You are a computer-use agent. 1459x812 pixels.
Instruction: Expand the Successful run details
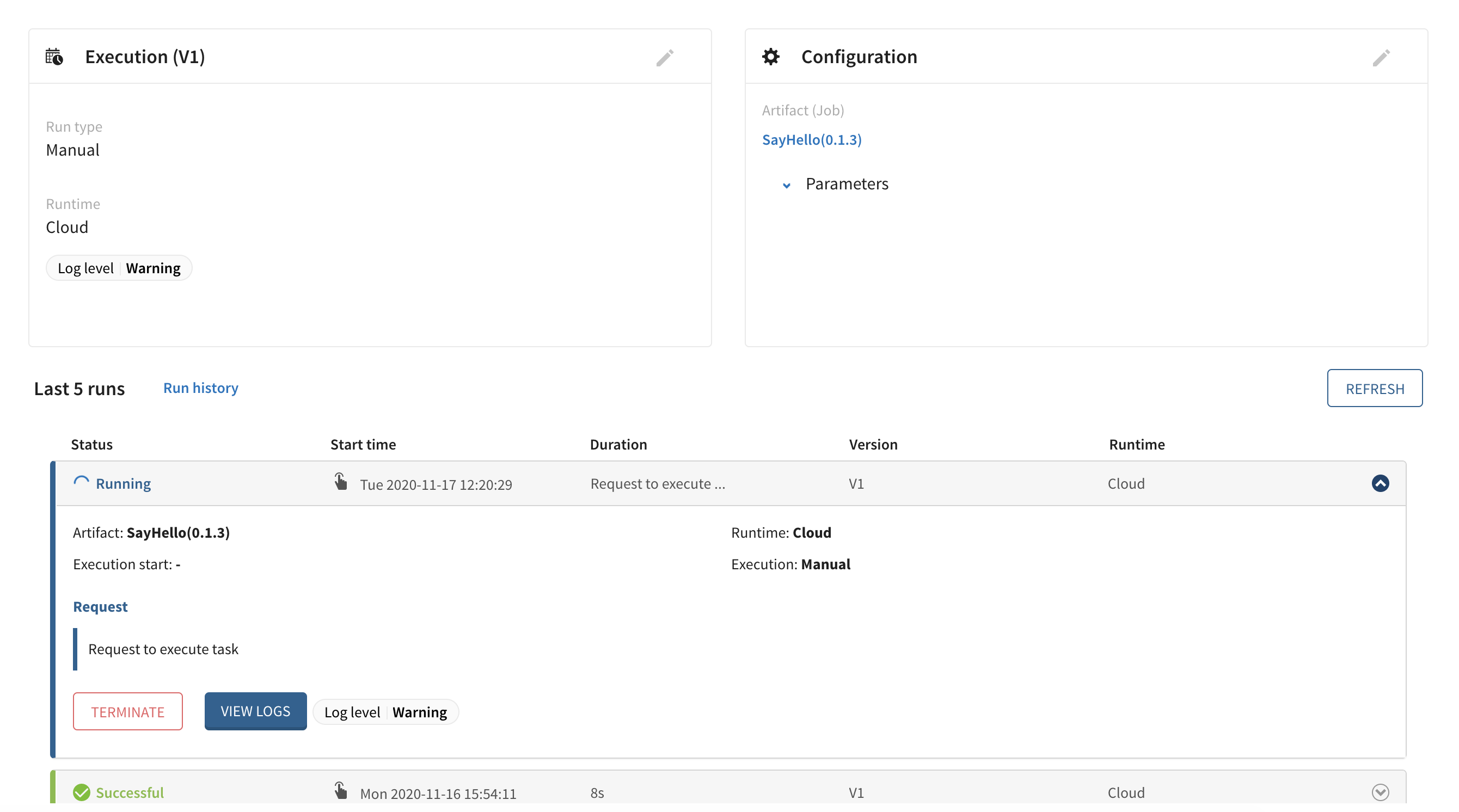coord(1380,792)
